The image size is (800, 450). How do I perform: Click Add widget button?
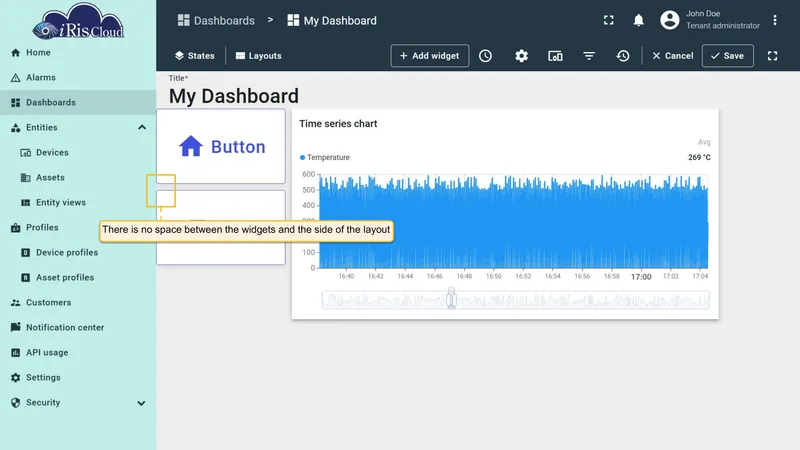click(x=430, y=56)
